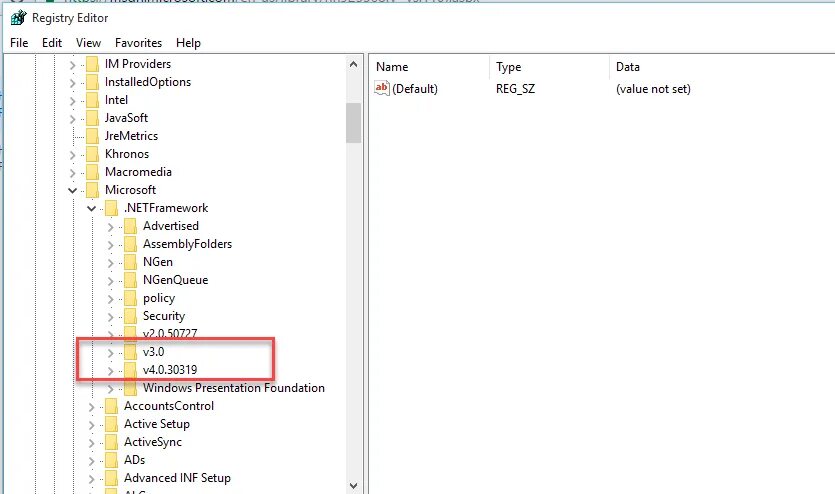
Task: Expand the IM Providers key
Action: point(72,65)
